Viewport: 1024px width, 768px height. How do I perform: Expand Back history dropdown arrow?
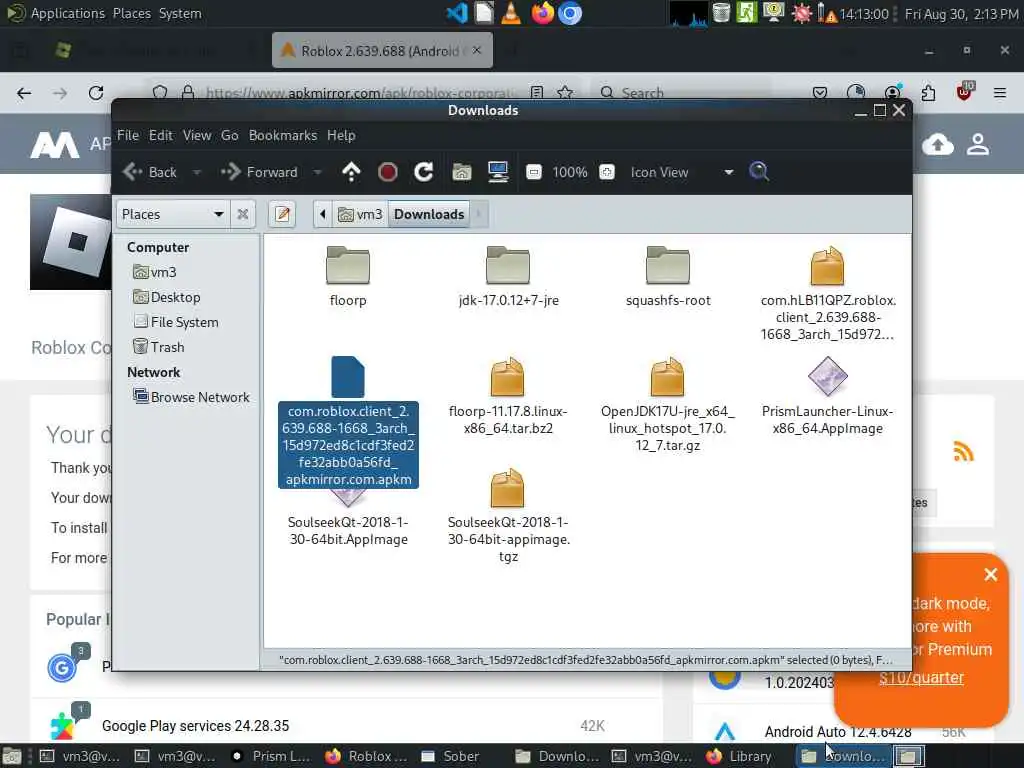click(x=196, y=172)
